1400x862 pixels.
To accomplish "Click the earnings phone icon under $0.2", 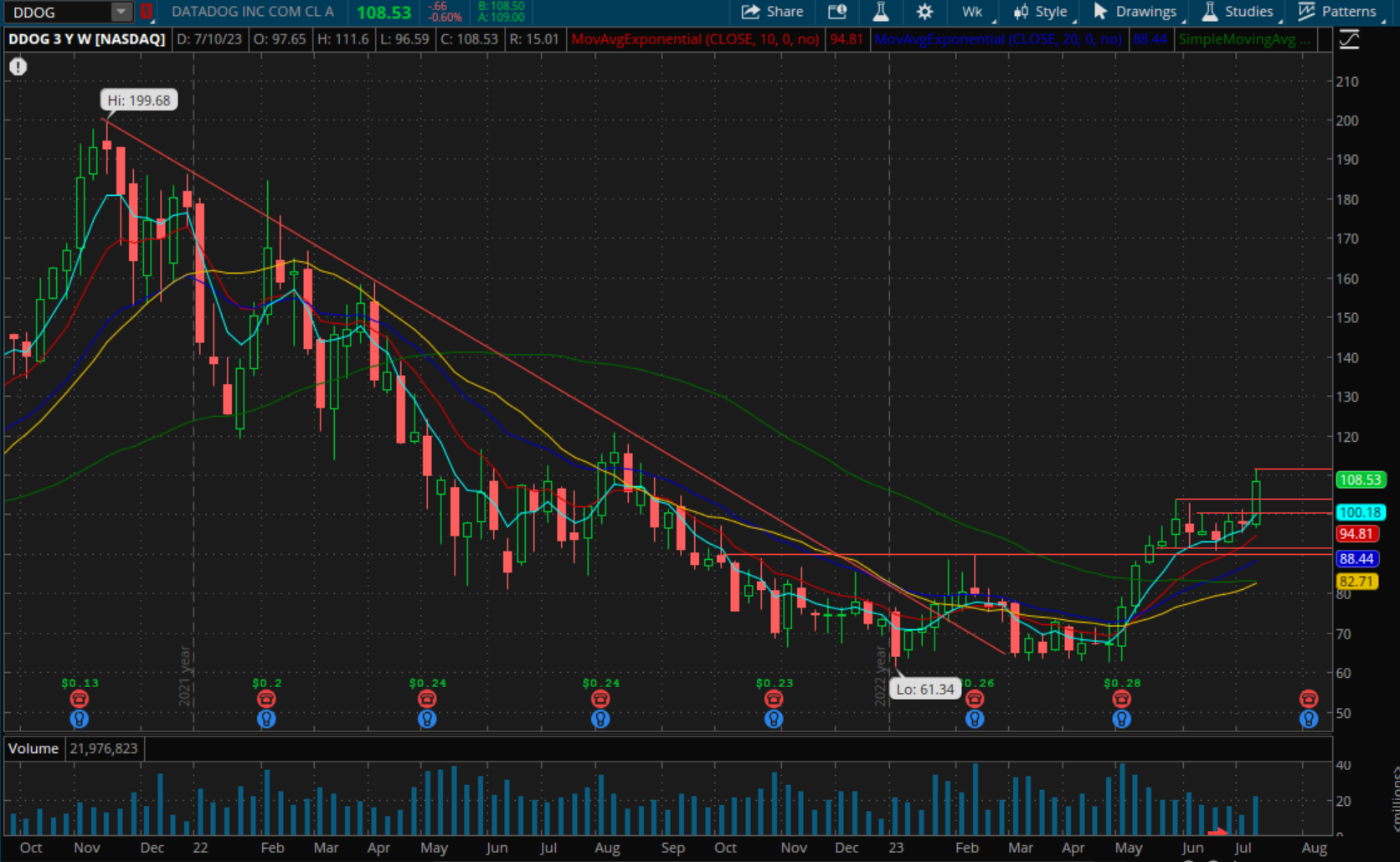I will pyautogui.click(x=266, y=699).
